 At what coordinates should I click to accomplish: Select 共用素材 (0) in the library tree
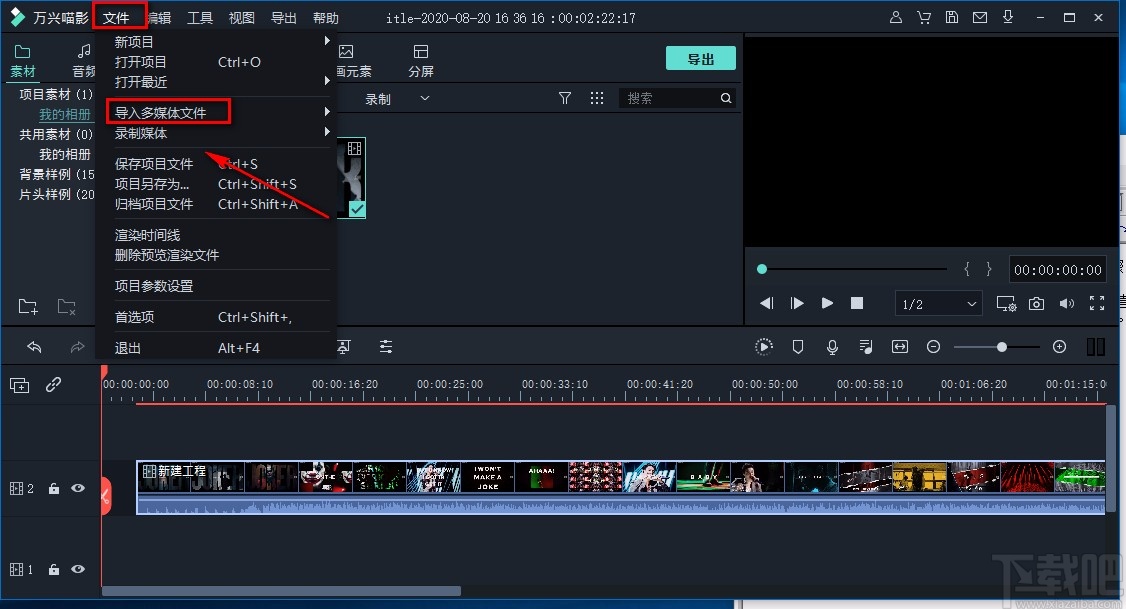pyautogui.click(x=56, y=134)
